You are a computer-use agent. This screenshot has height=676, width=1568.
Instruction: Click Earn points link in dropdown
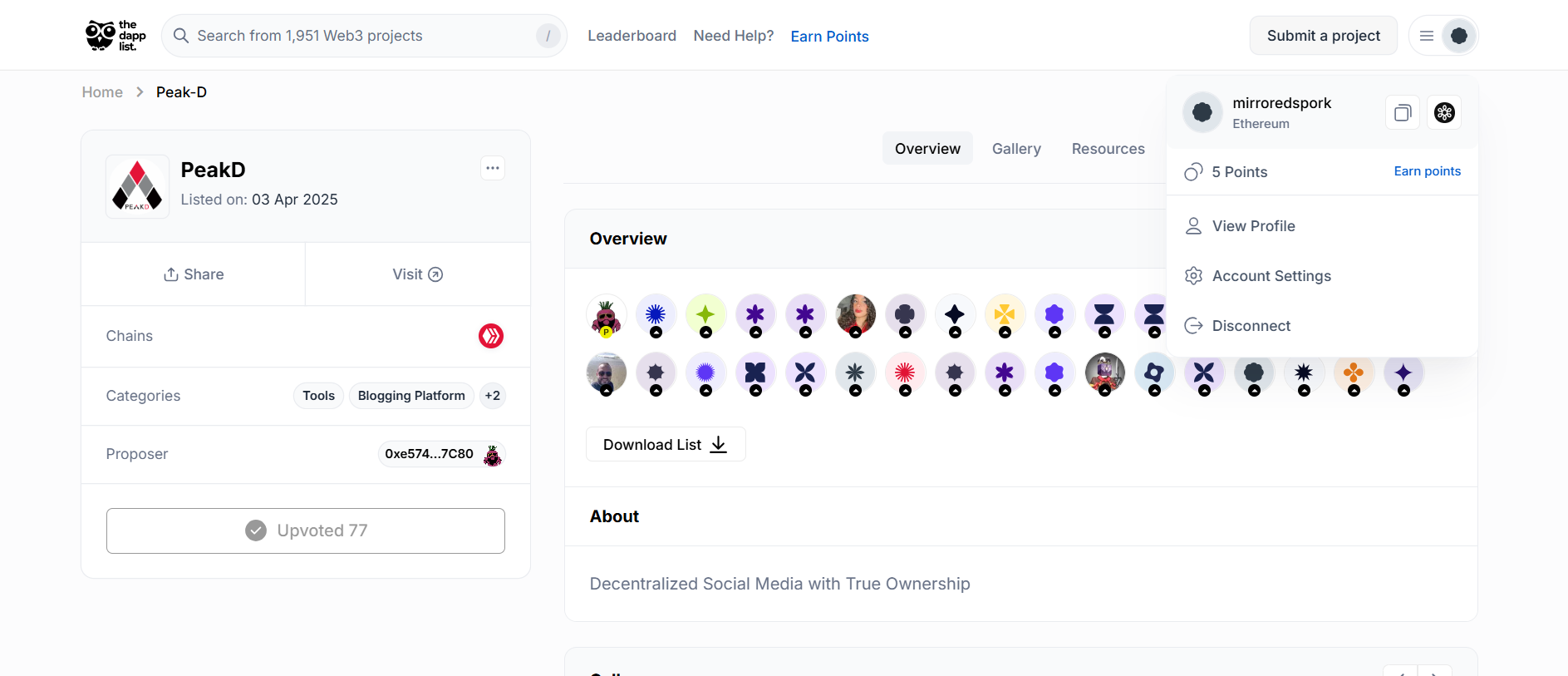[x=1427, y=171]
